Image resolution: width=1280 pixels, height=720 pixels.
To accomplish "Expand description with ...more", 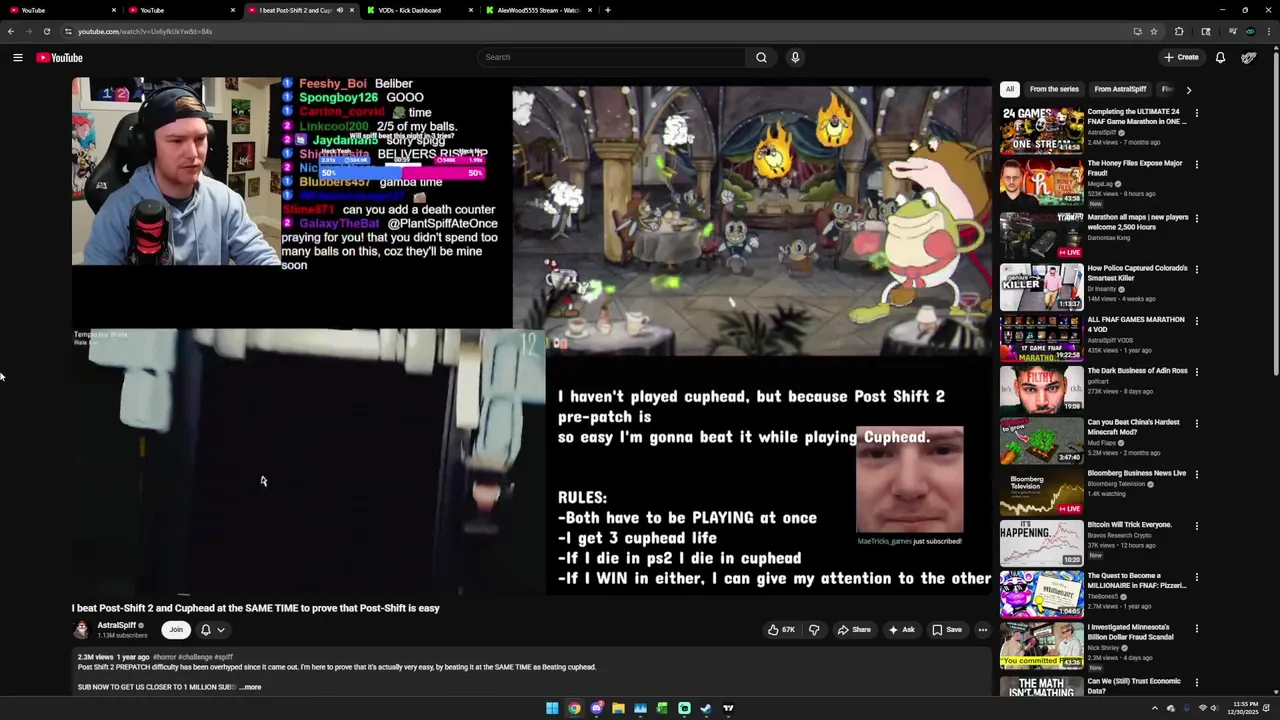I will (251, 687).
